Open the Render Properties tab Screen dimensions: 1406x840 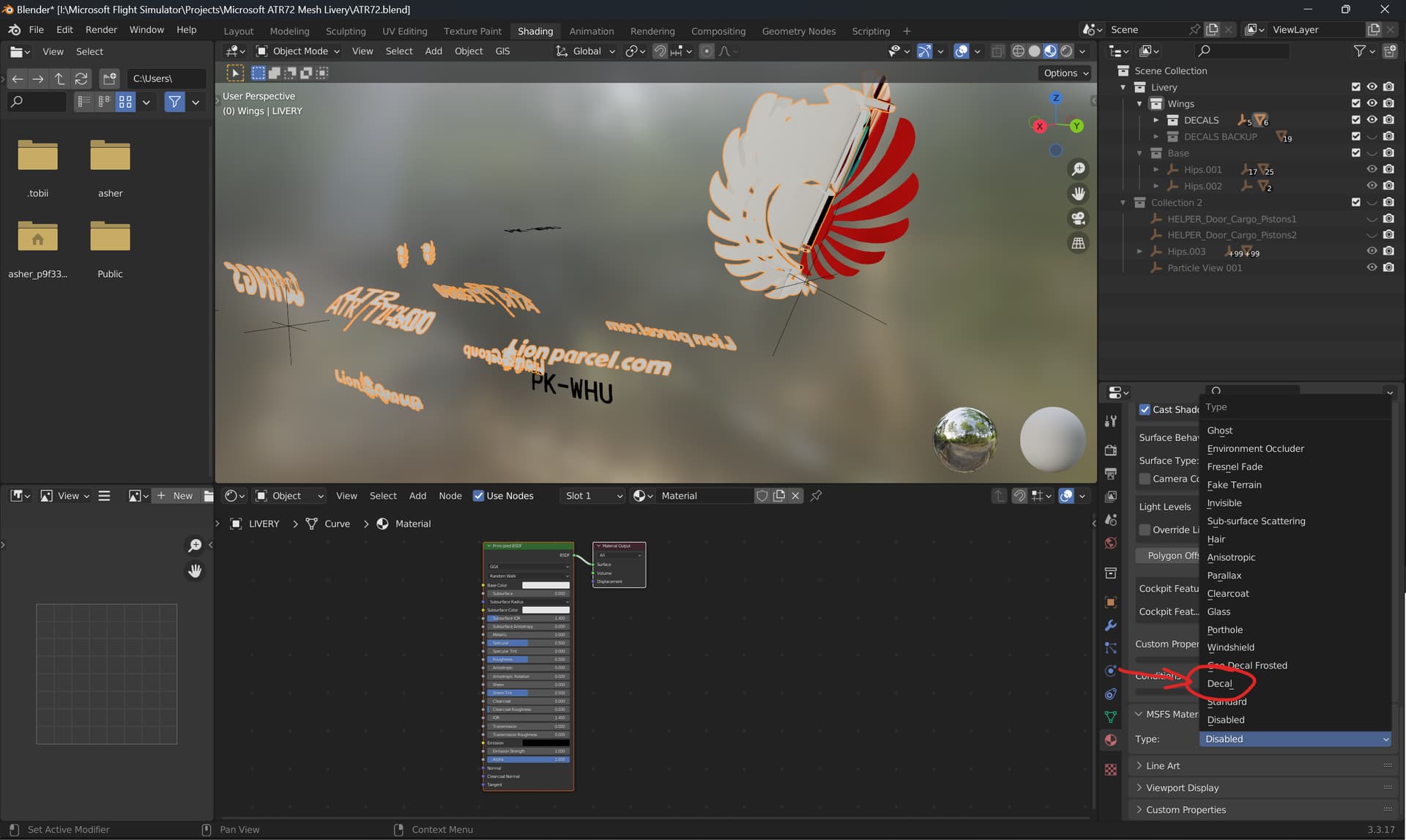[1111, 449]
